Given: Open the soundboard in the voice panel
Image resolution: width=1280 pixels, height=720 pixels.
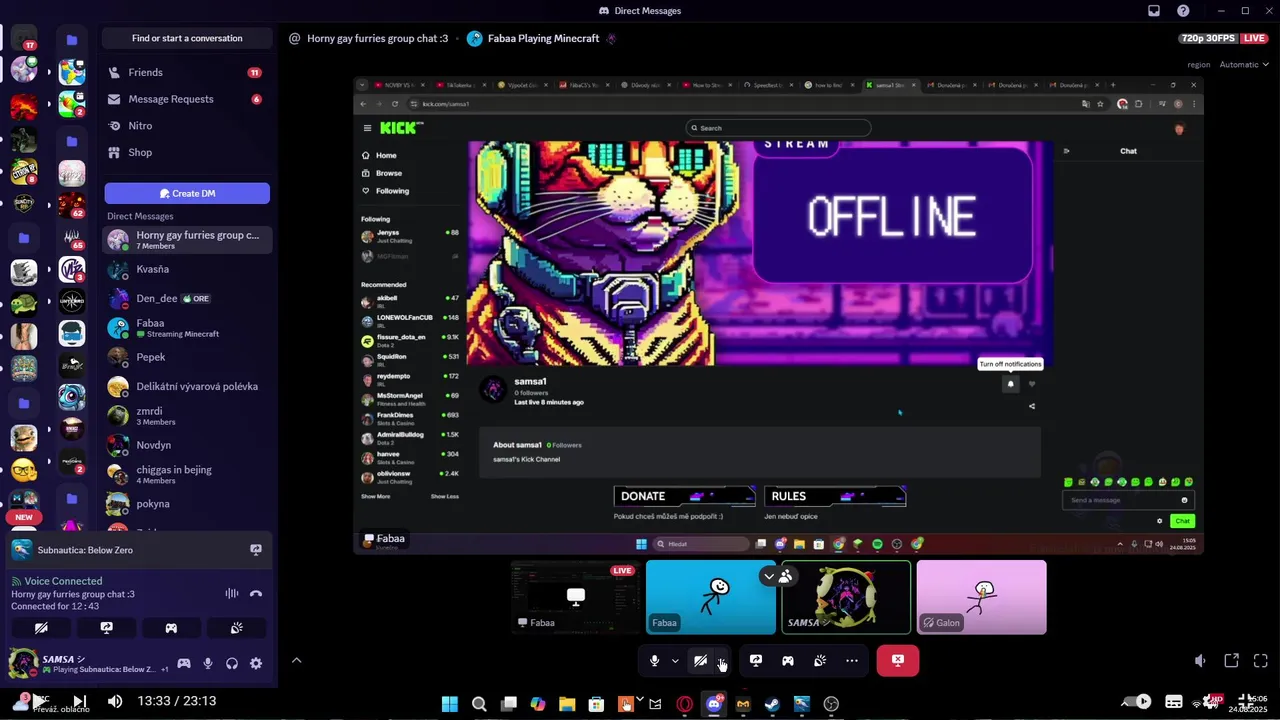Looking at the screenshot, I should [x=236, y=628].
